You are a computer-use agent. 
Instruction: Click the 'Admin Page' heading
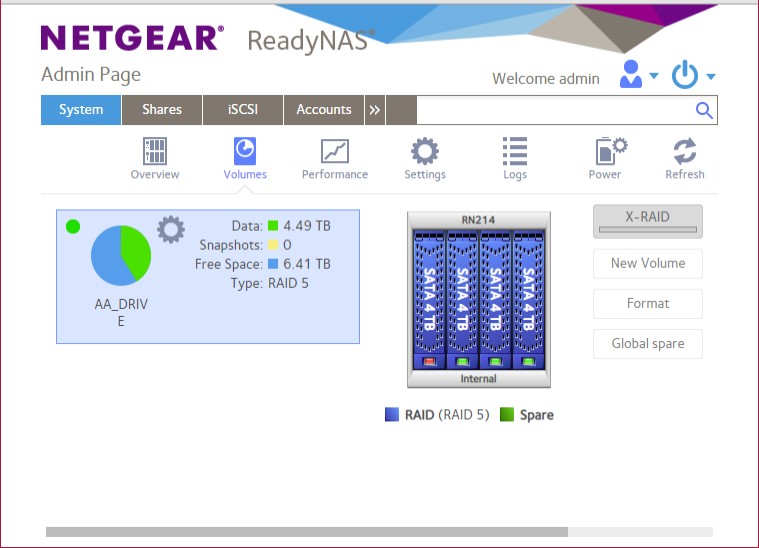(91, 75)
